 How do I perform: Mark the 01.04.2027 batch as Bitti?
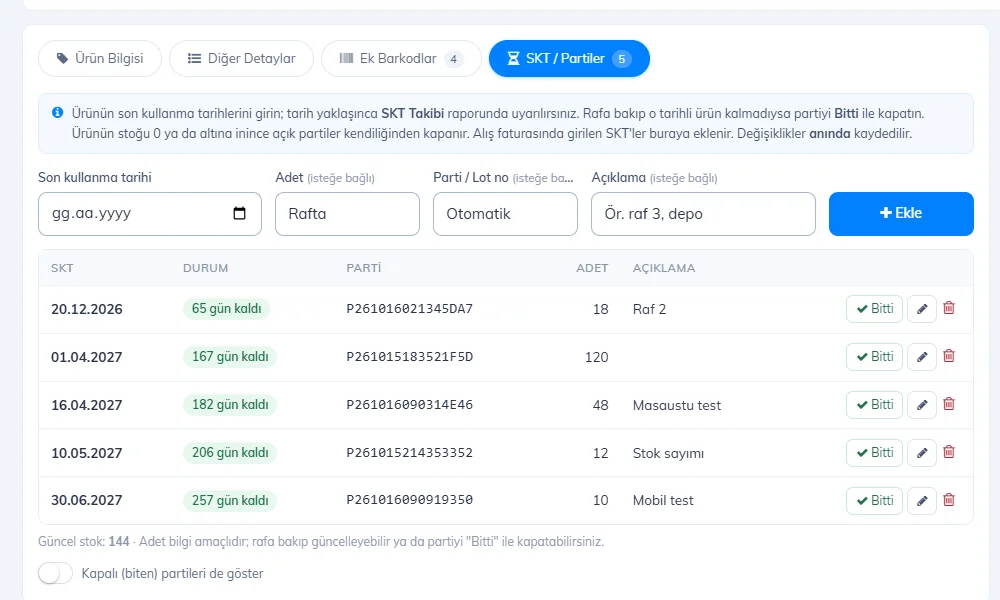click(x=874, y=357)
